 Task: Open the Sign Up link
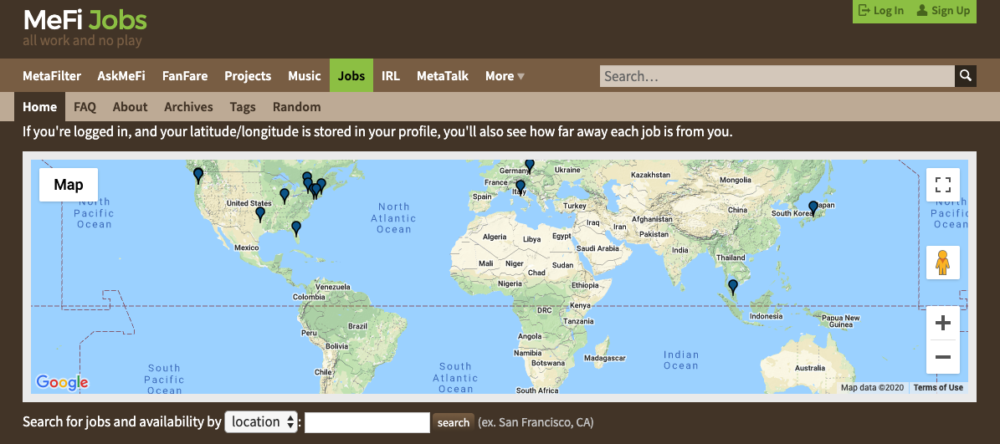pyautogui.click(x=943, y=10)
